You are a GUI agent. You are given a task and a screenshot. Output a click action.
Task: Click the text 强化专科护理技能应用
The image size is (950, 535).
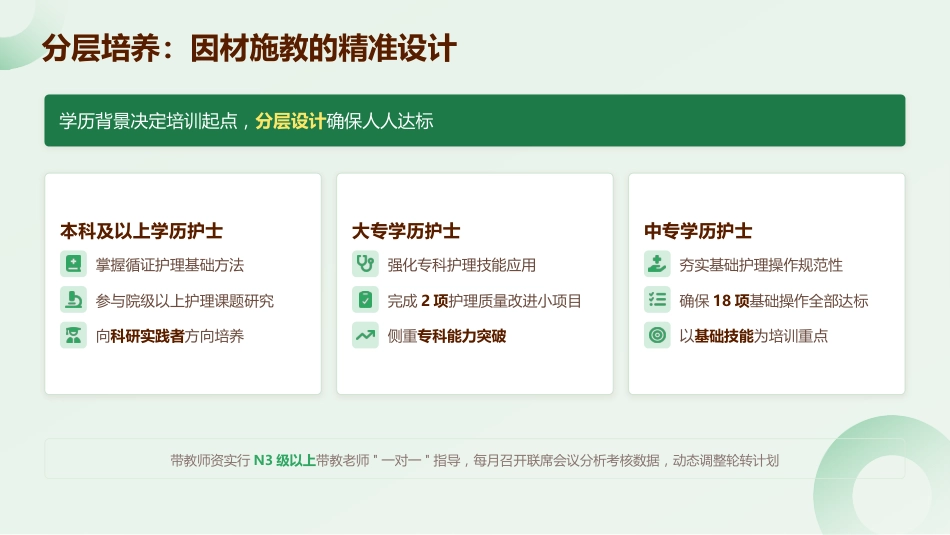(462, 265)
